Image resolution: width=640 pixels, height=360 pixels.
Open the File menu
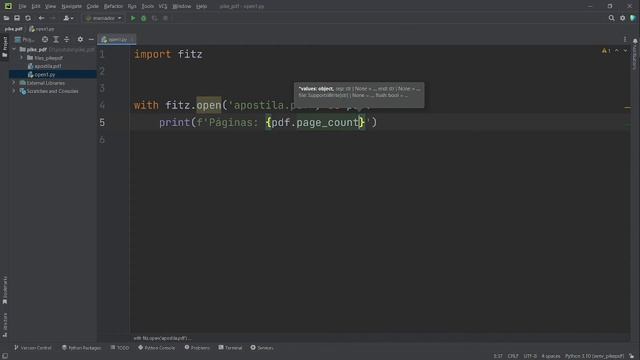point(22,6)
